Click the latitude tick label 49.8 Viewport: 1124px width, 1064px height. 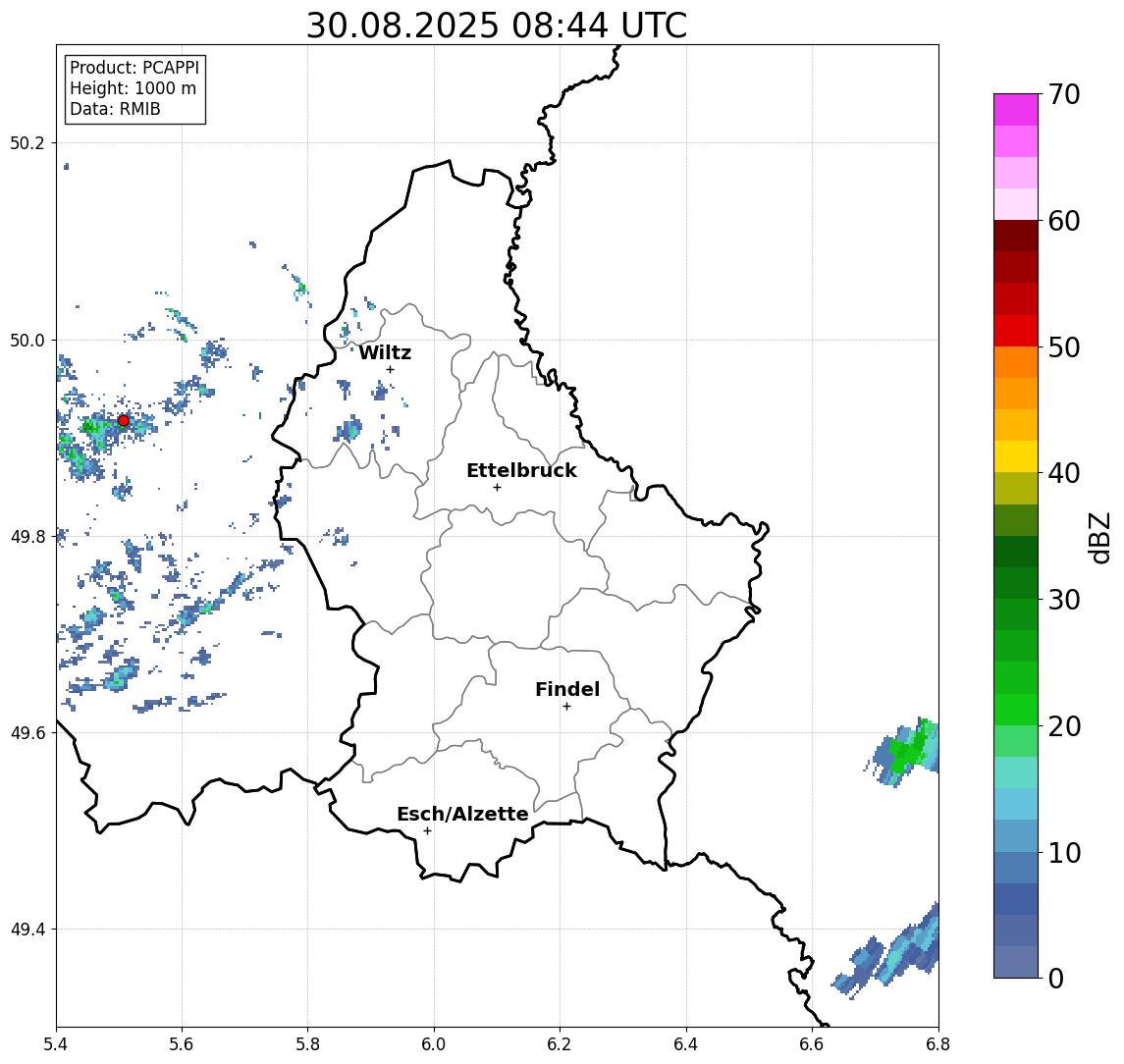(27, 536)
